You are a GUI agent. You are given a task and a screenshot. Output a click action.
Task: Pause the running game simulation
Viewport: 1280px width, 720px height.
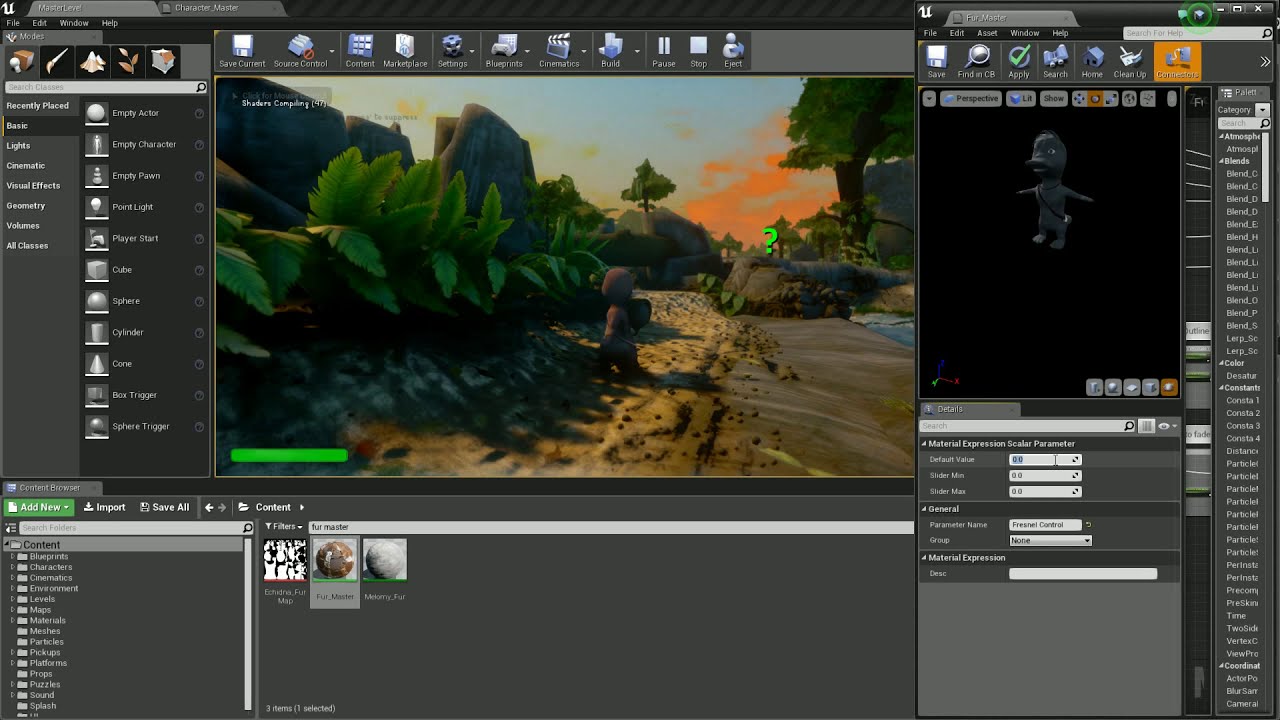pyautogui.click(x=663, y=51)
